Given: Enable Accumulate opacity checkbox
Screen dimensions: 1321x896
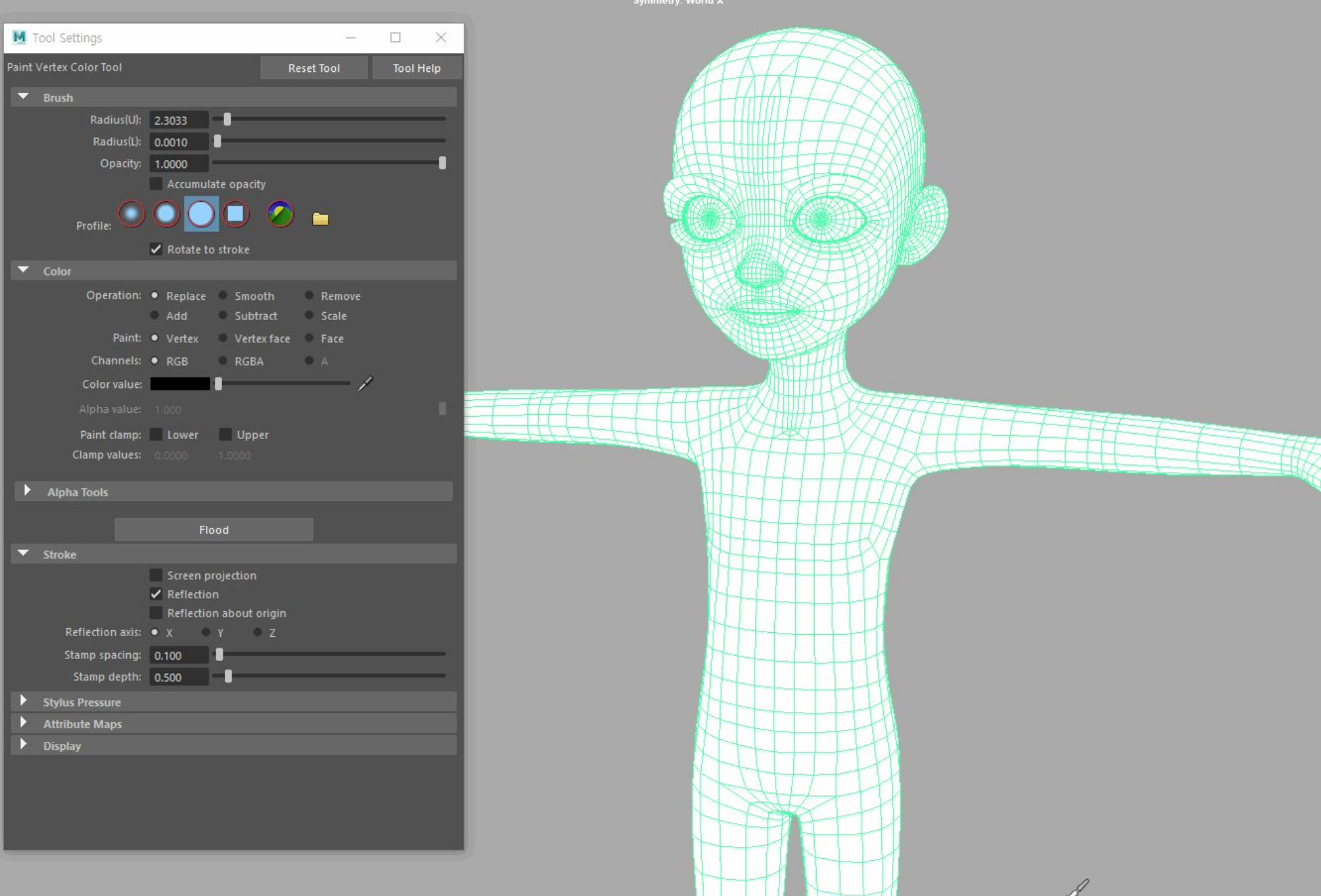Looking at the screenshot, I should [x=156, y=184].
